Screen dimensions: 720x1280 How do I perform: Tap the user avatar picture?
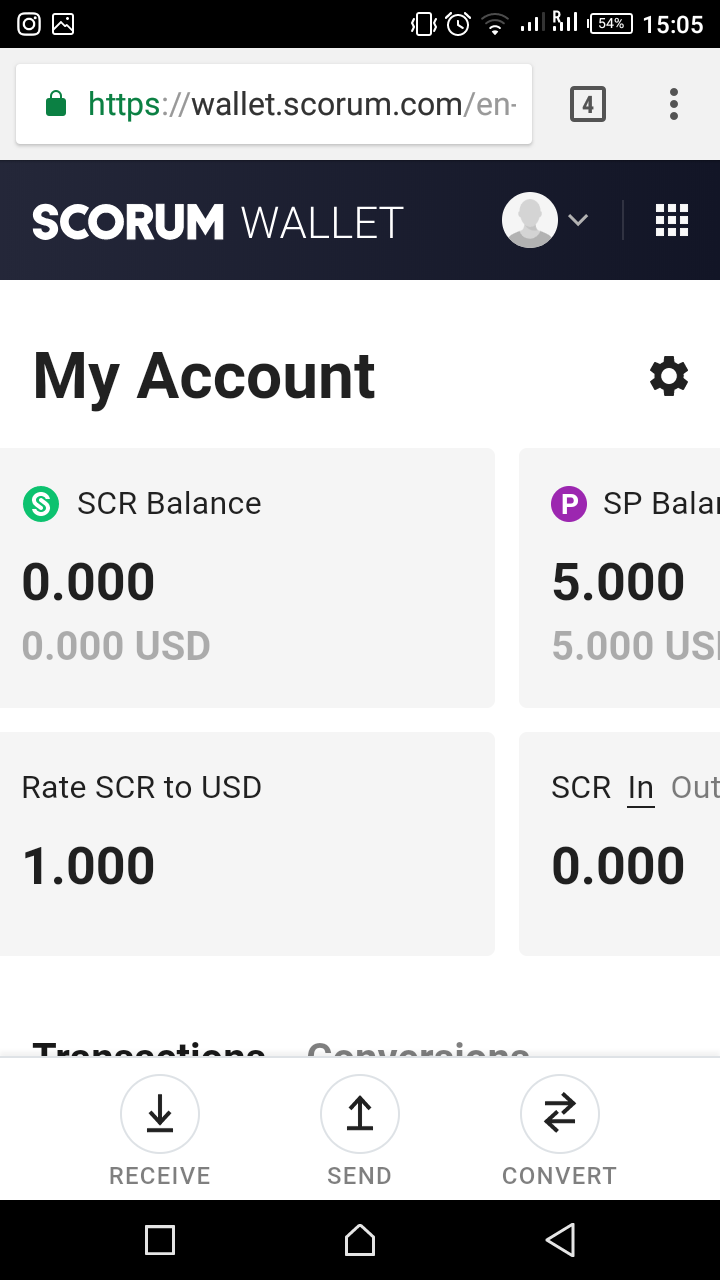click(529, 220)
